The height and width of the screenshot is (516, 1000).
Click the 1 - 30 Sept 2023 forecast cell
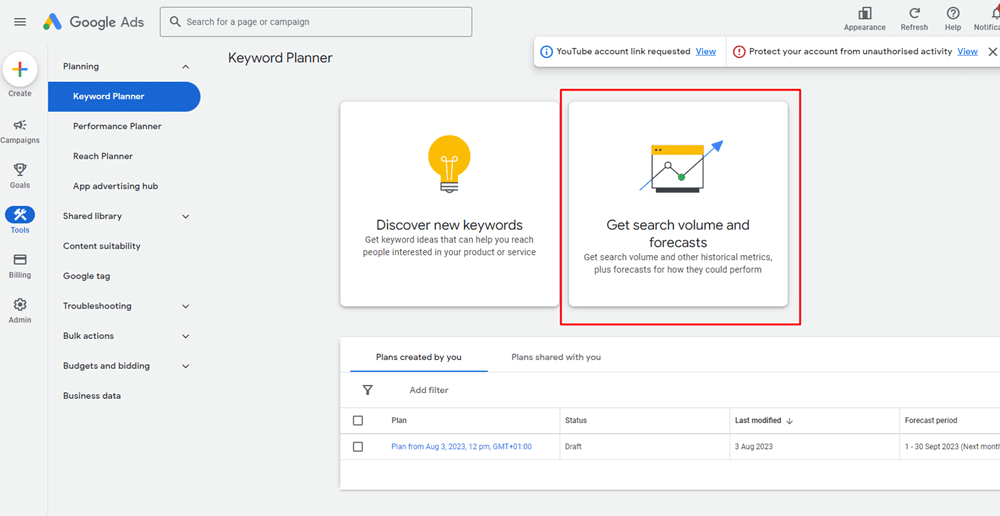952,446
